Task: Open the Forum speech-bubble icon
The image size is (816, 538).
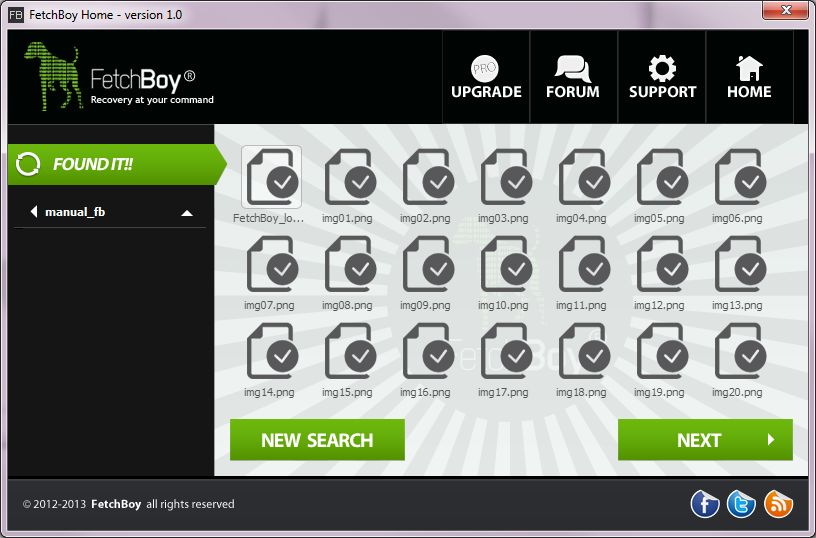Action: (572, 69)
